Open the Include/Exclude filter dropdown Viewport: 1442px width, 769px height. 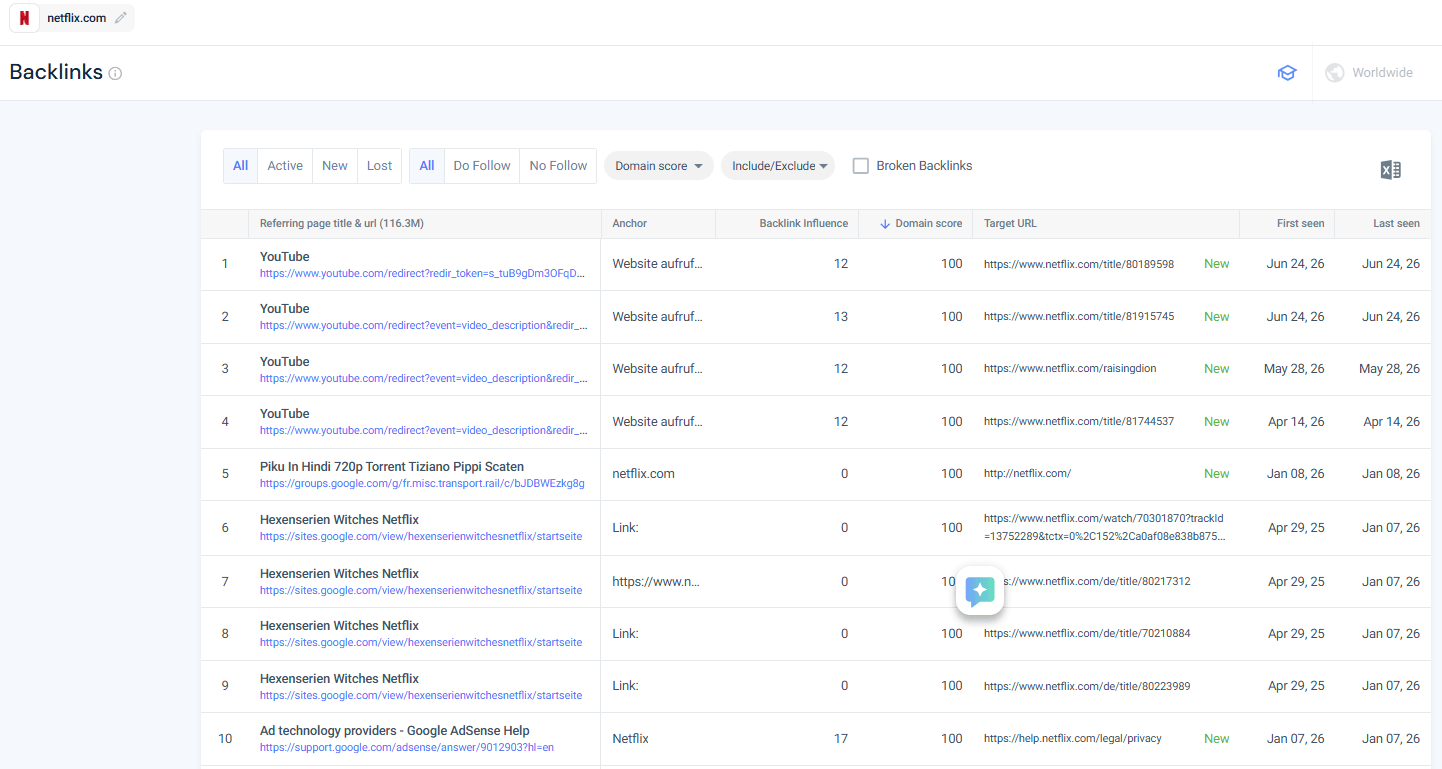(x=778, y=166)
